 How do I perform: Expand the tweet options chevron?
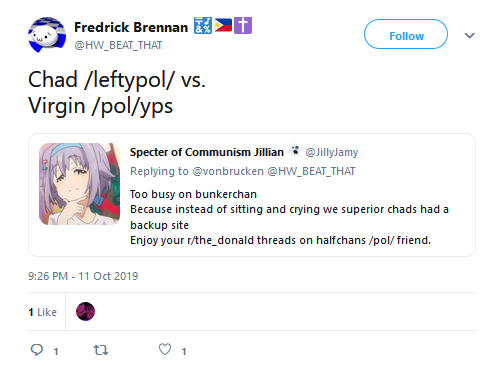469,35
